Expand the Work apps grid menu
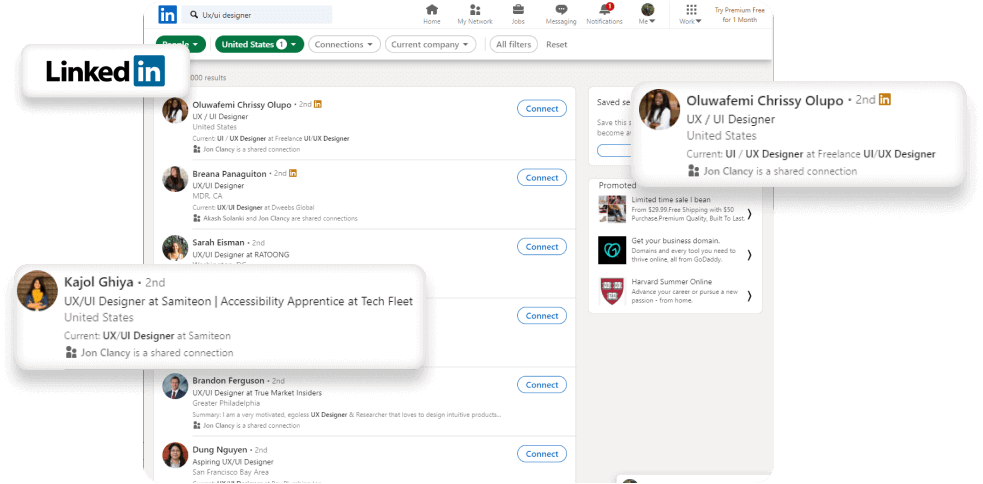The image size is (983, 484). [x=691, y=14]
